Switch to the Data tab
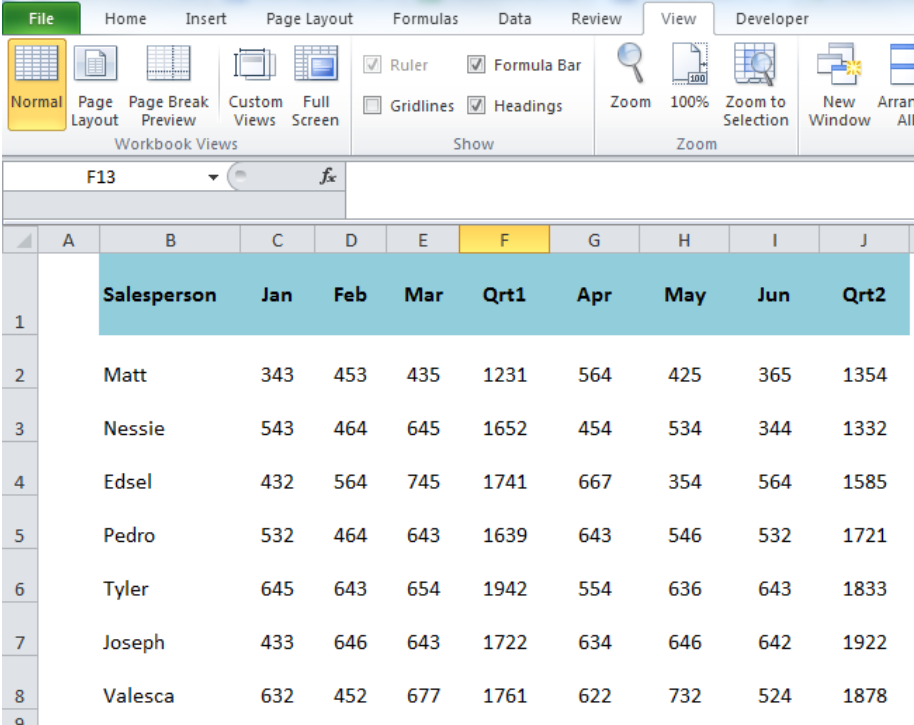The width and height of the screenshot is (914, 725). click(x=515, y=19)
